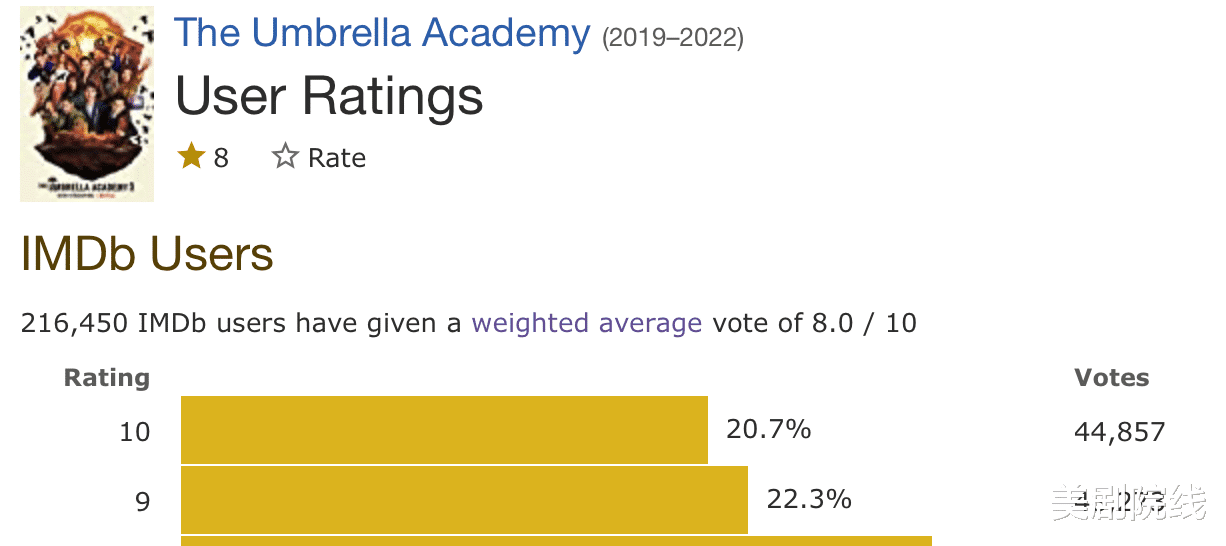
Task: Click the 44,857 vote count
Action: coord(1119,432)
